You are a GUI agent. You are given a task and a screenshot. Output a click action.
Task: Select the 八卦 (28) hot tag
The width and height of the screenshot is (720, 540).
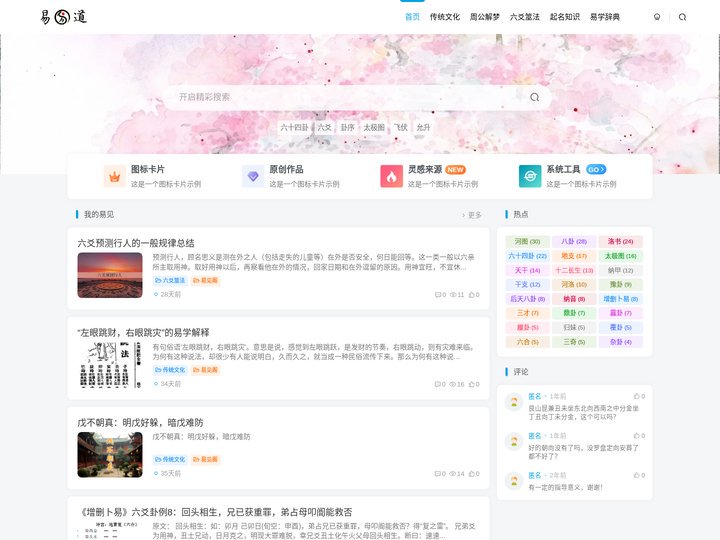point(574,242)
